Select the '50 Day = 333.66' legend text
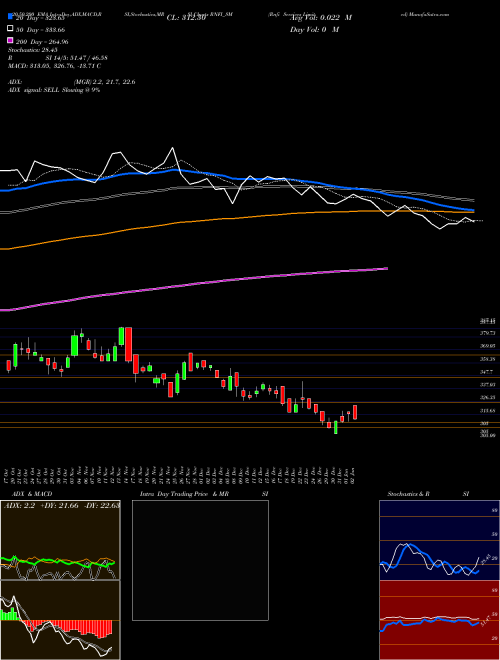Image resolution: width=500 pixels, height=660 pixels. (x=40, y=30)
